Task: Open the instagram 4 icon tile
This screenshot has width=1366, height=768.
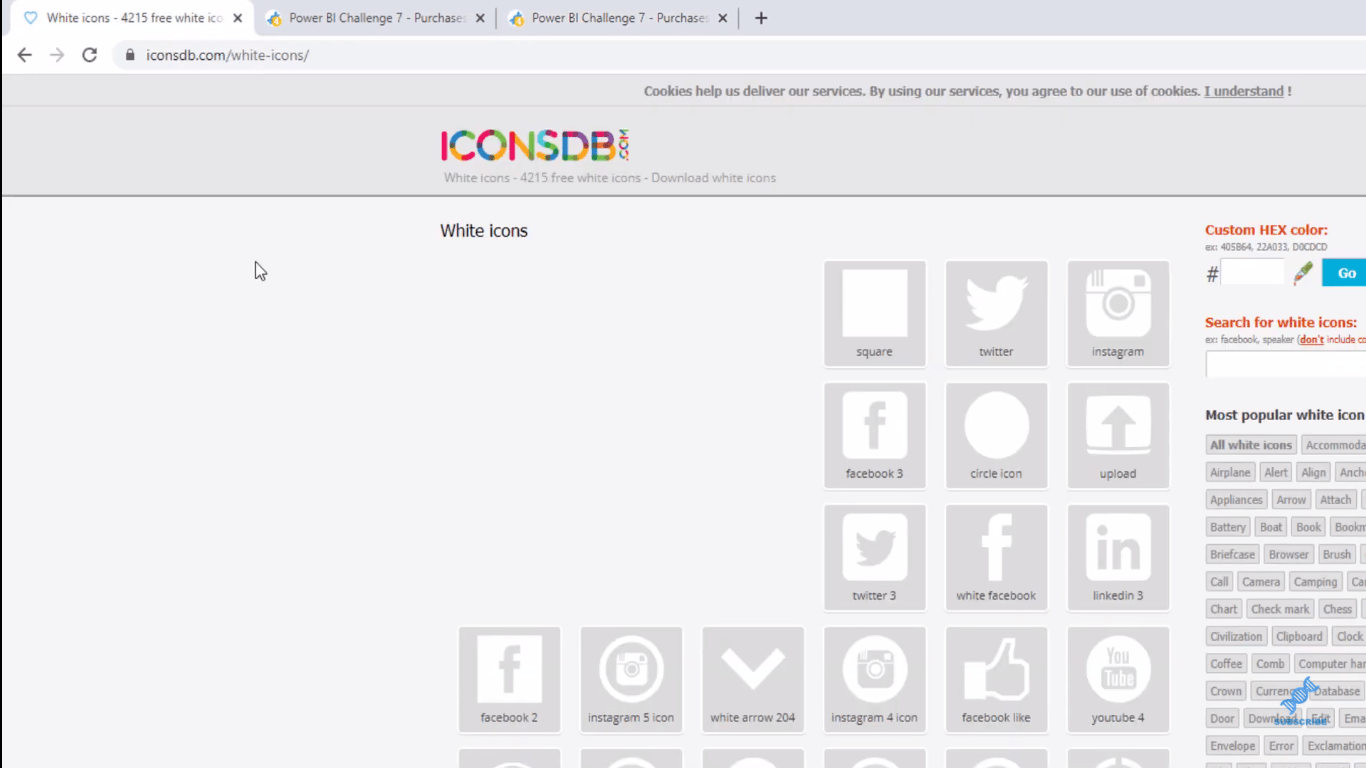Action: coord(875,679)
